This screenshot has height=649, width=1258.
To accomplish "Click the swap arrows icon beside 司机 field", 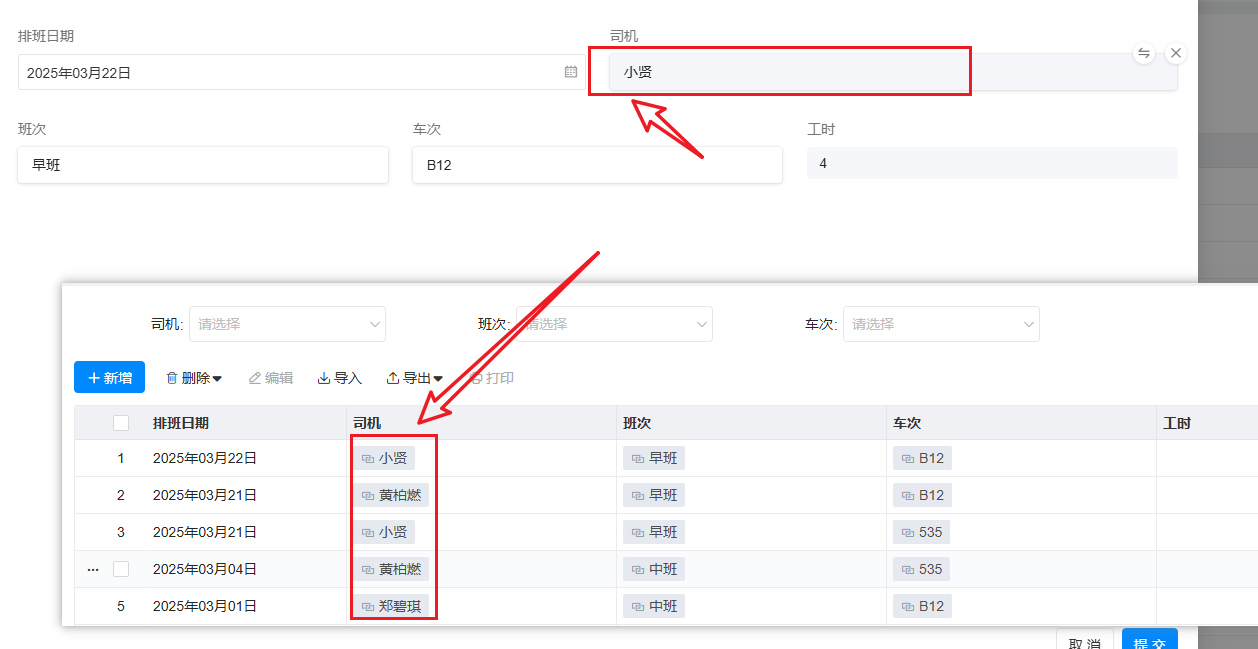I will (1144, 53).
